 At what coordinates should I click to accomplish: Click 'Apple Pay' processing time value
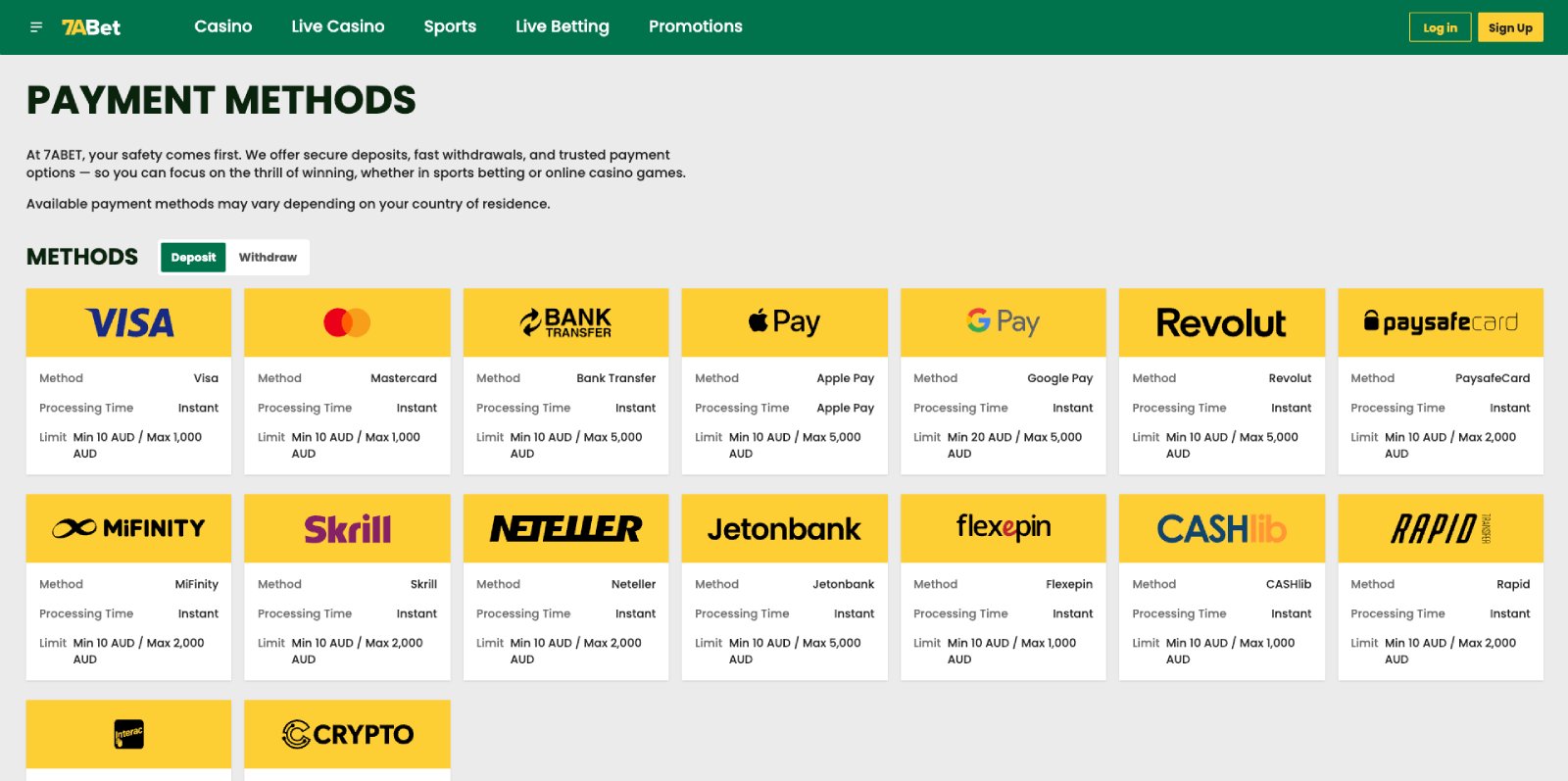tap(845, 408)
